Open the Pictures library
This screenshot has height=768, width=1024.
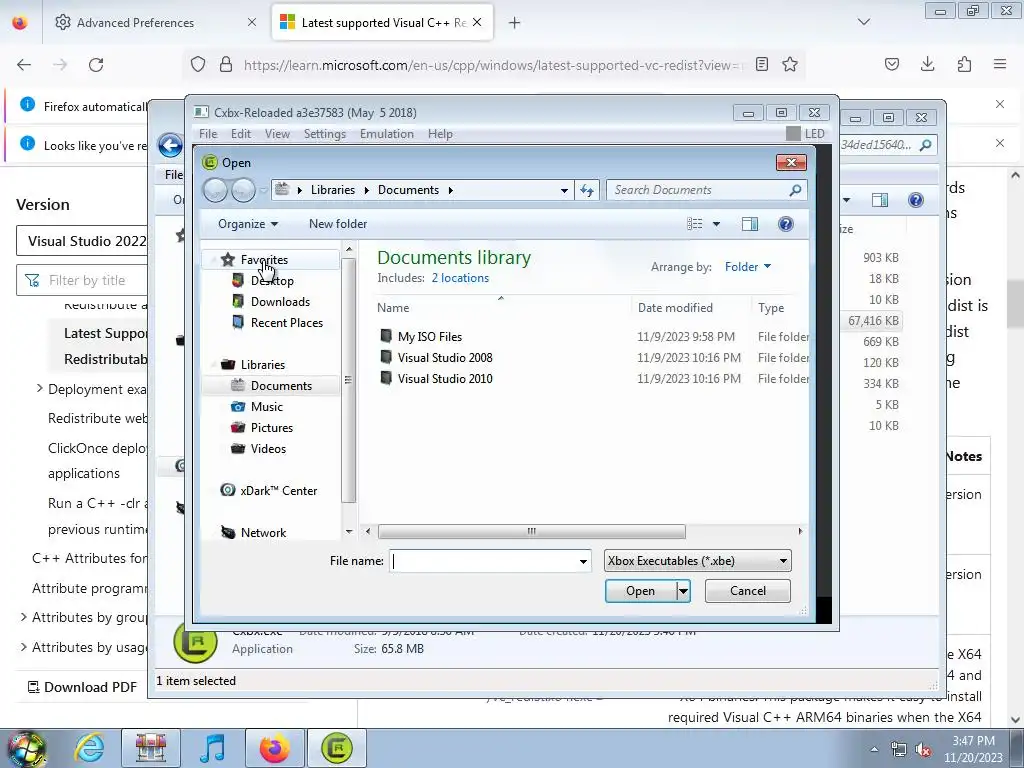tap(272, 428)
